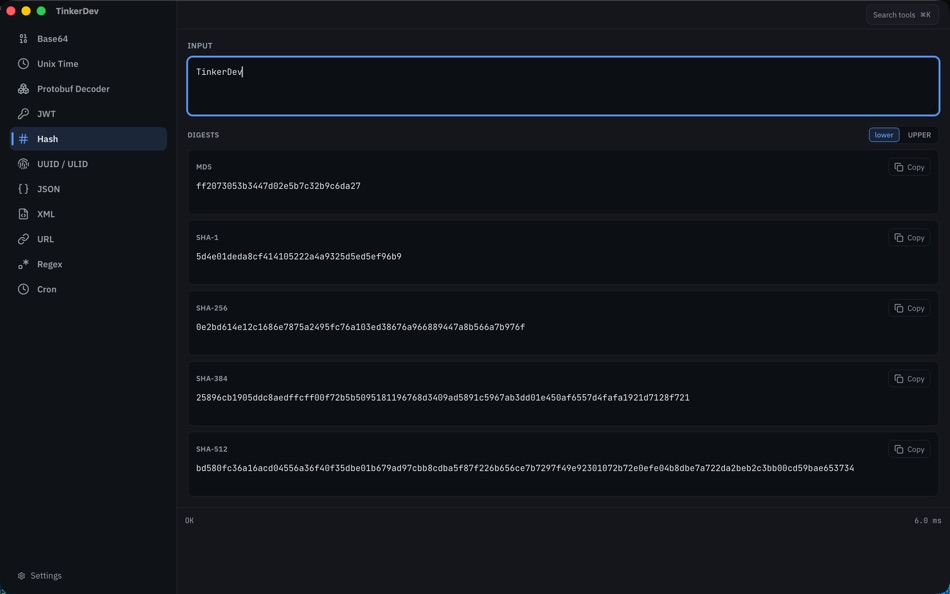Screen dimensions: 950x594
Task: Select the Hash tool in sidebar
Action: pyautogui.click(x=88, y=139)
